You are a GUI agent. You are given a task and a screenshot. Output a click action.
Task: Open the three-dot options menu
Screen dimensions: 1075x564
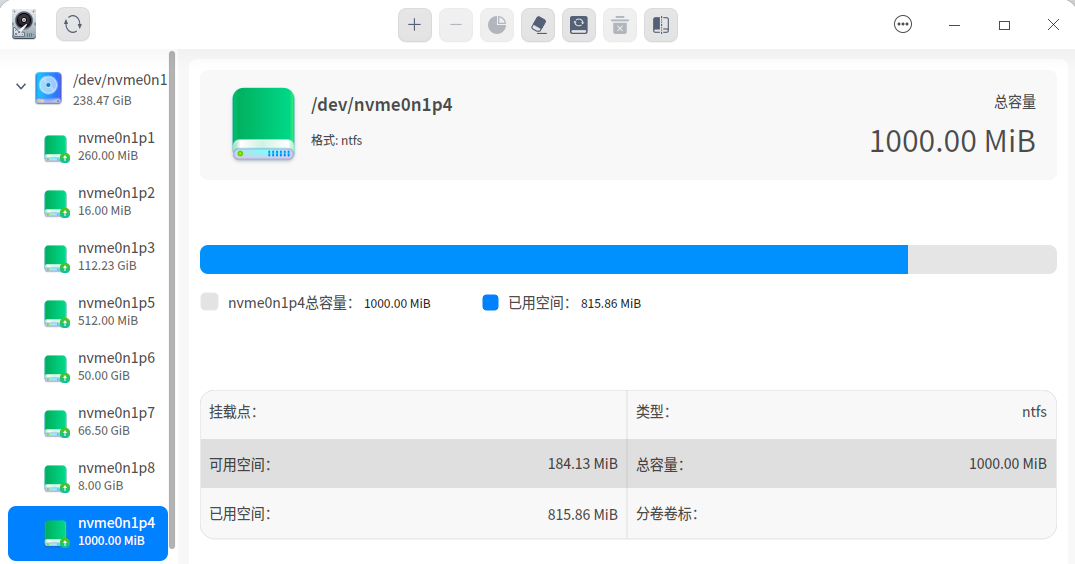pos(903,25)
